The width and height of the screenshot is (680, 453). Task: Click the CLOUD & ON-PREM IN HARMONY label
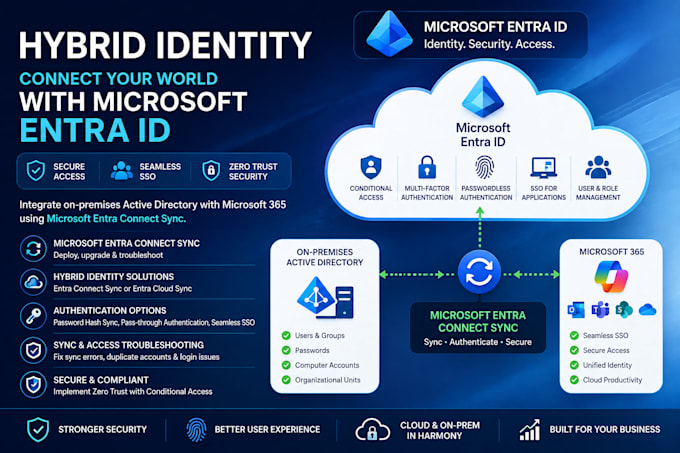click(x=440, y=430)
